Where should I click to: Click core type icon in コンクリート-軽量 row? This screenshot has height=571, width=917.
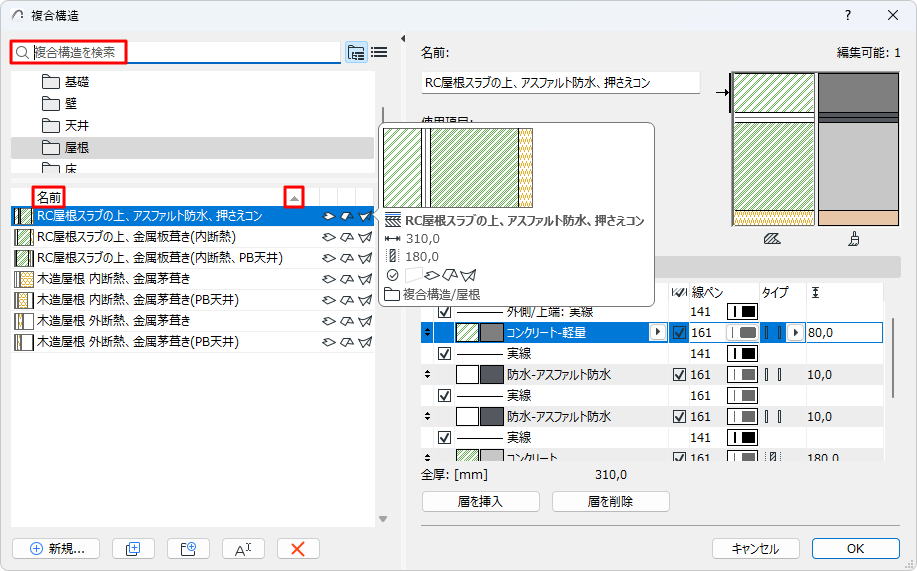[773, 333]
